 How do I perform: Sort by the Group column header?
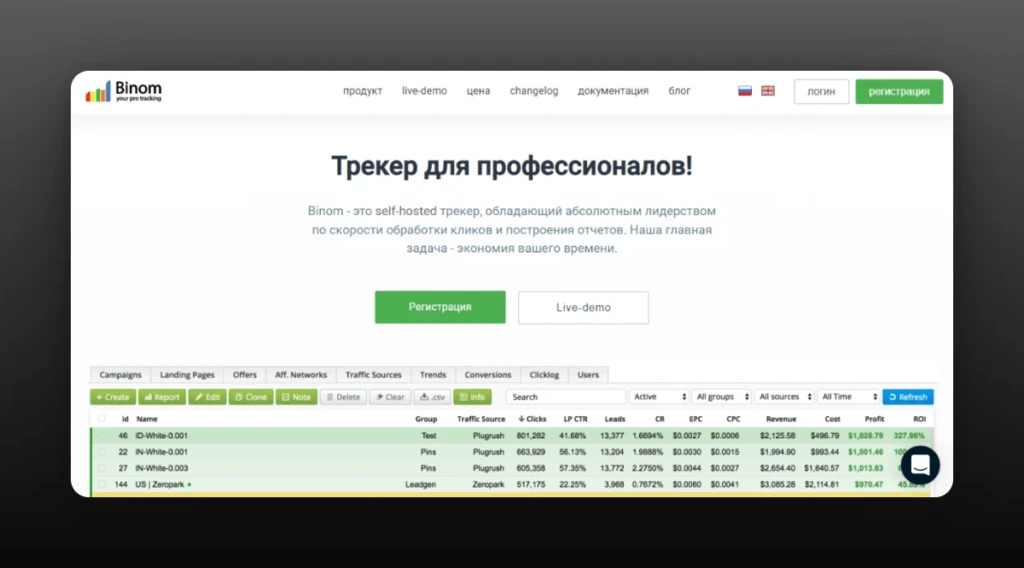426,419
